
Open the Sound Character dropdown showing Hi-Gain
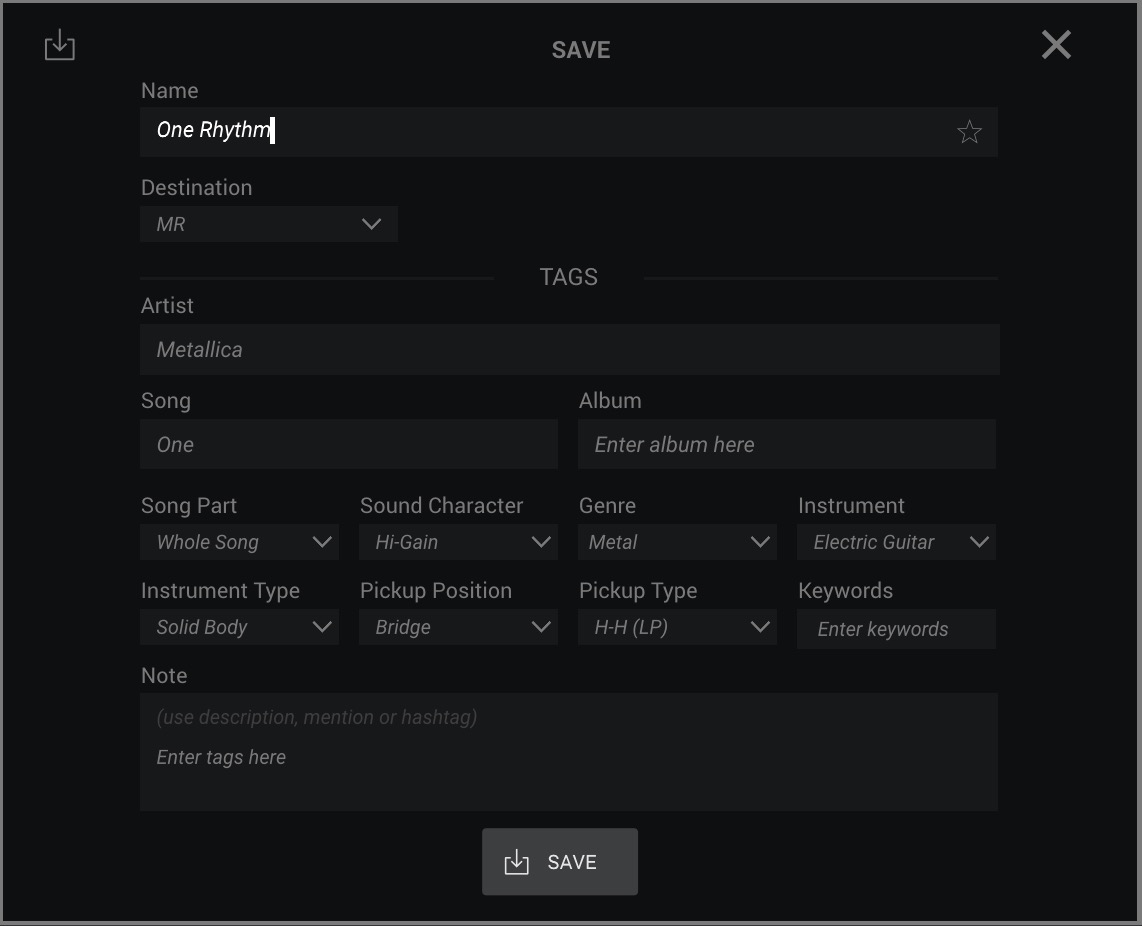click(x=458, y=542)
